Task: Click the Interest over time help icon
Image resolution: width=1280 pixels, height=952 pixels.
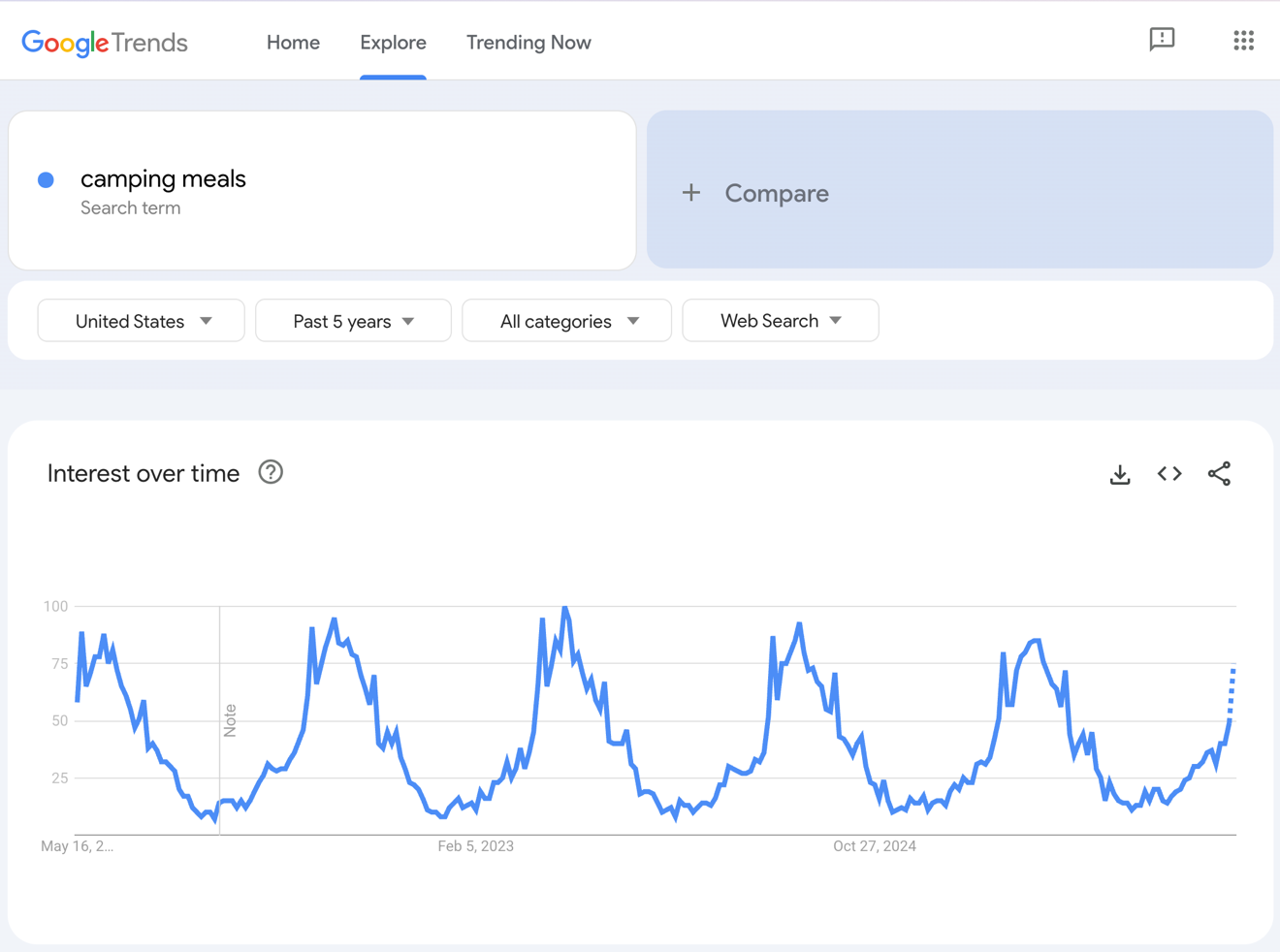Action: (x=271, y=472)
